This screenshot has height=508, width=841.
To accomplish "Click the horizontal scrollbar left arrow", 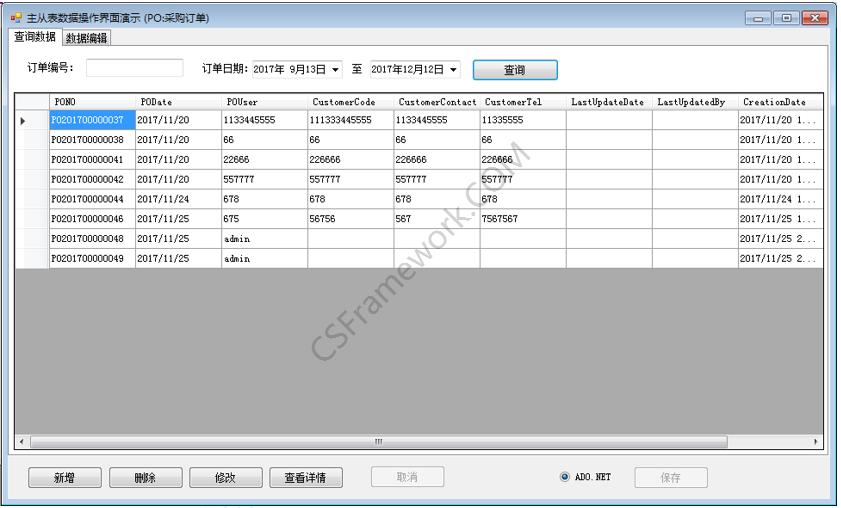I will pos(22,441).
